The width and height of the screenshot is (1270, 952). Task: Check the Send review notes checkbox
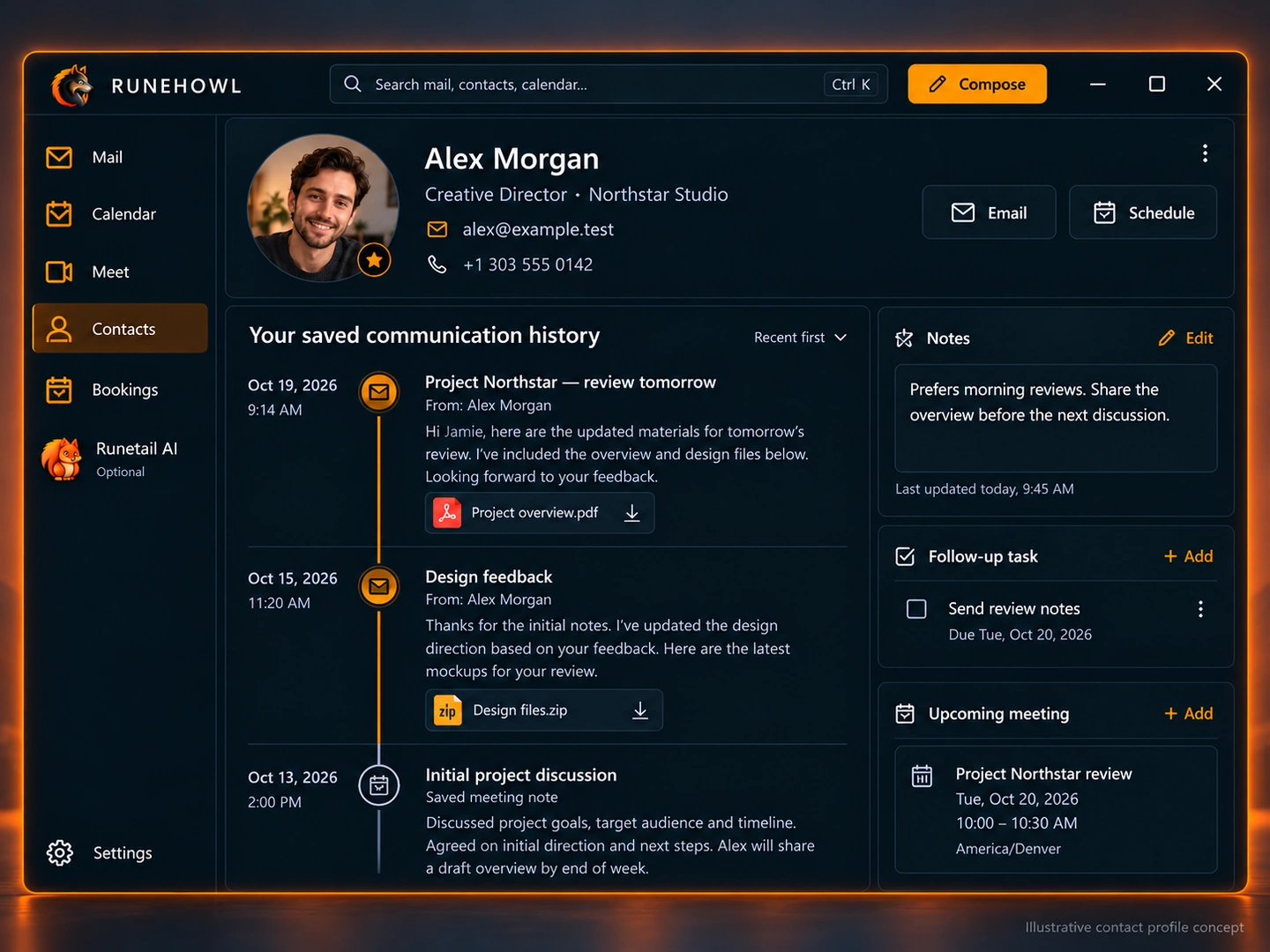click(917, 609)
